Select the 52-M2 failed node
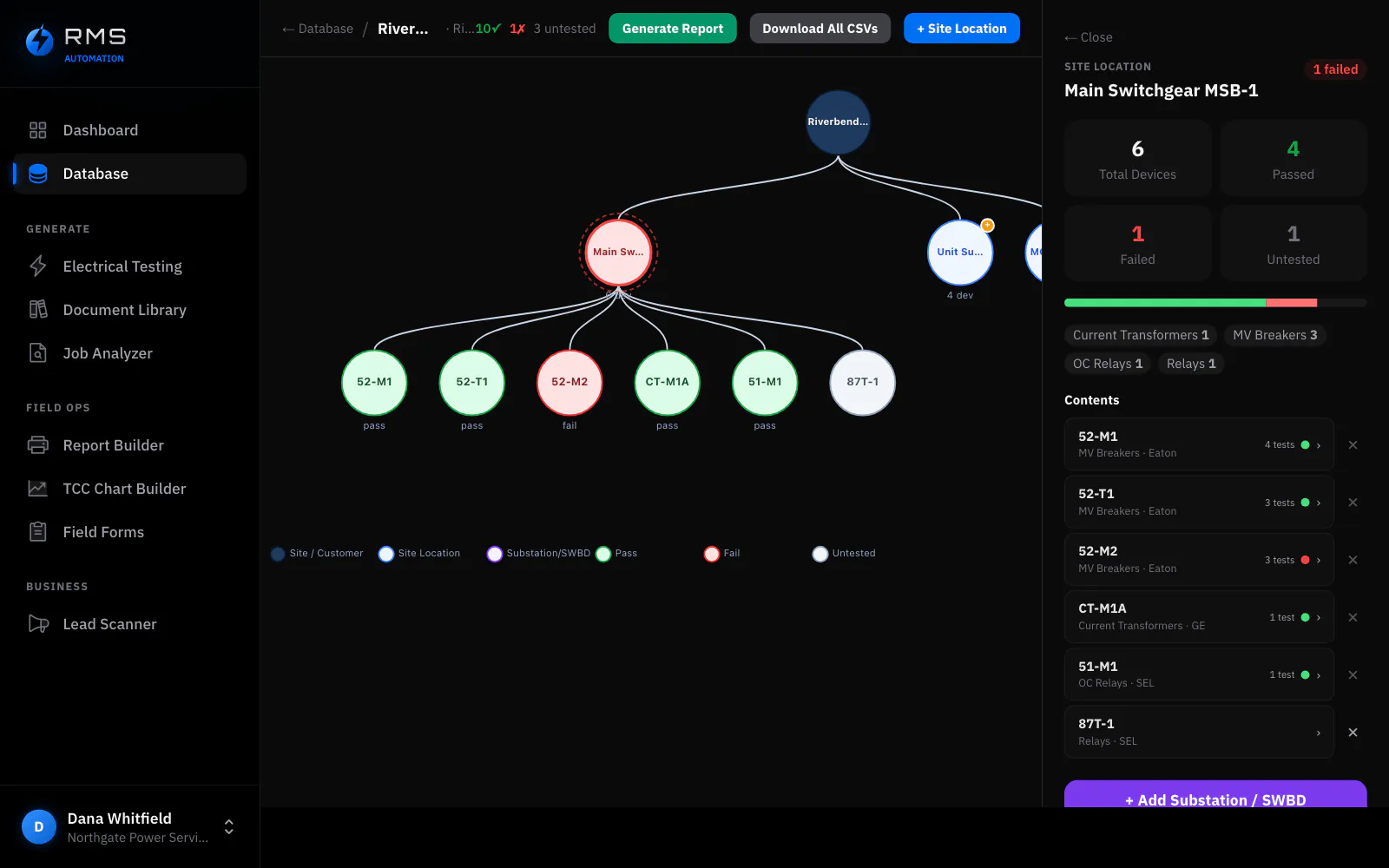 click(x=569, y=383)
